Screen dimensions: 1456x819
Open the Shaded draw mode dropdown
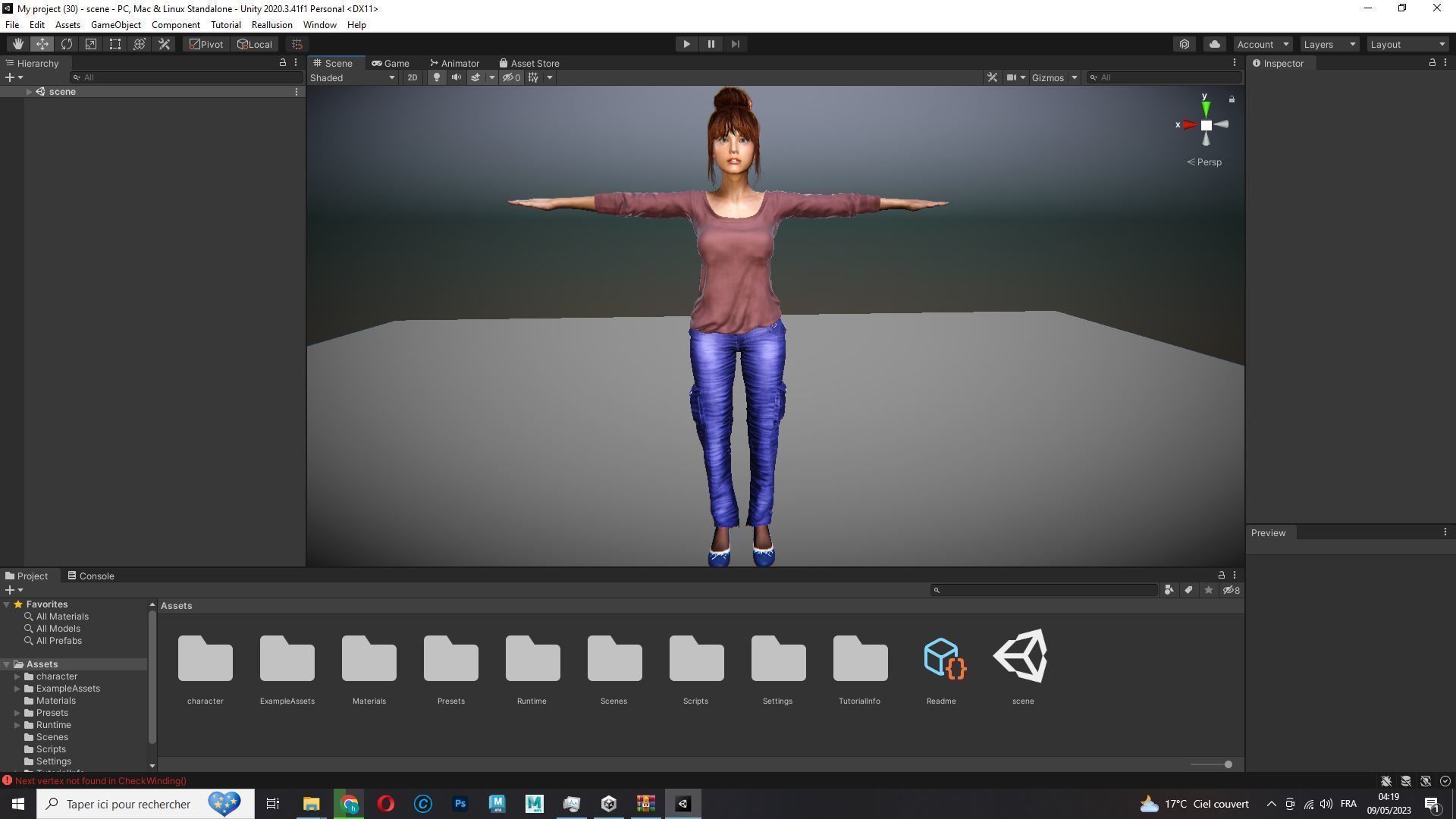pos(353,77)
